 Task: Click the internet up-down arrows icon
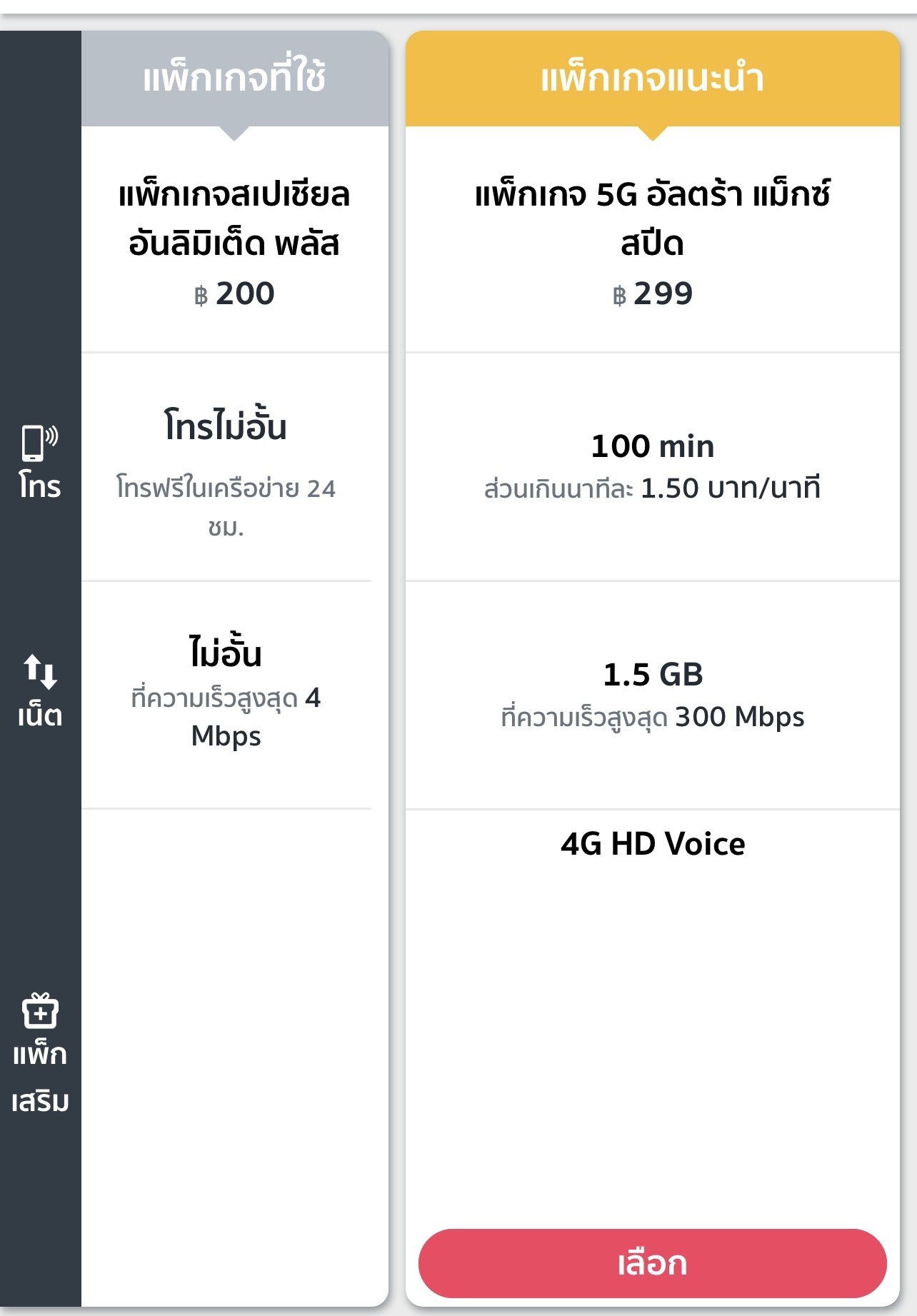pyautogui.click(x=40, y=671)
